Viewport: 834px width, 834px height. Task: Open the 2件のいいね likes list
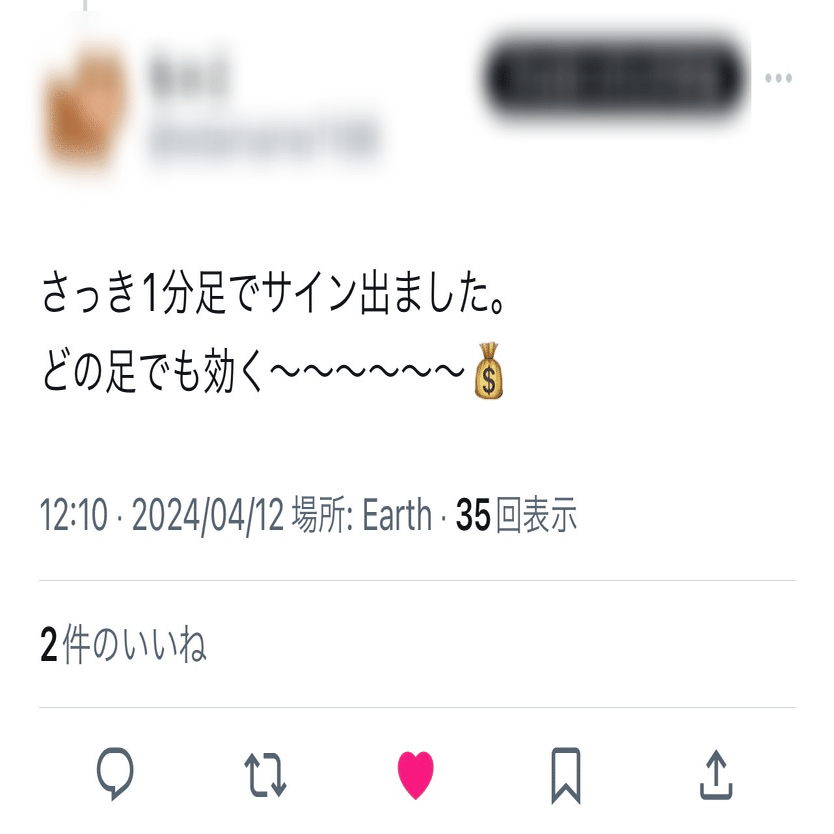123,645
